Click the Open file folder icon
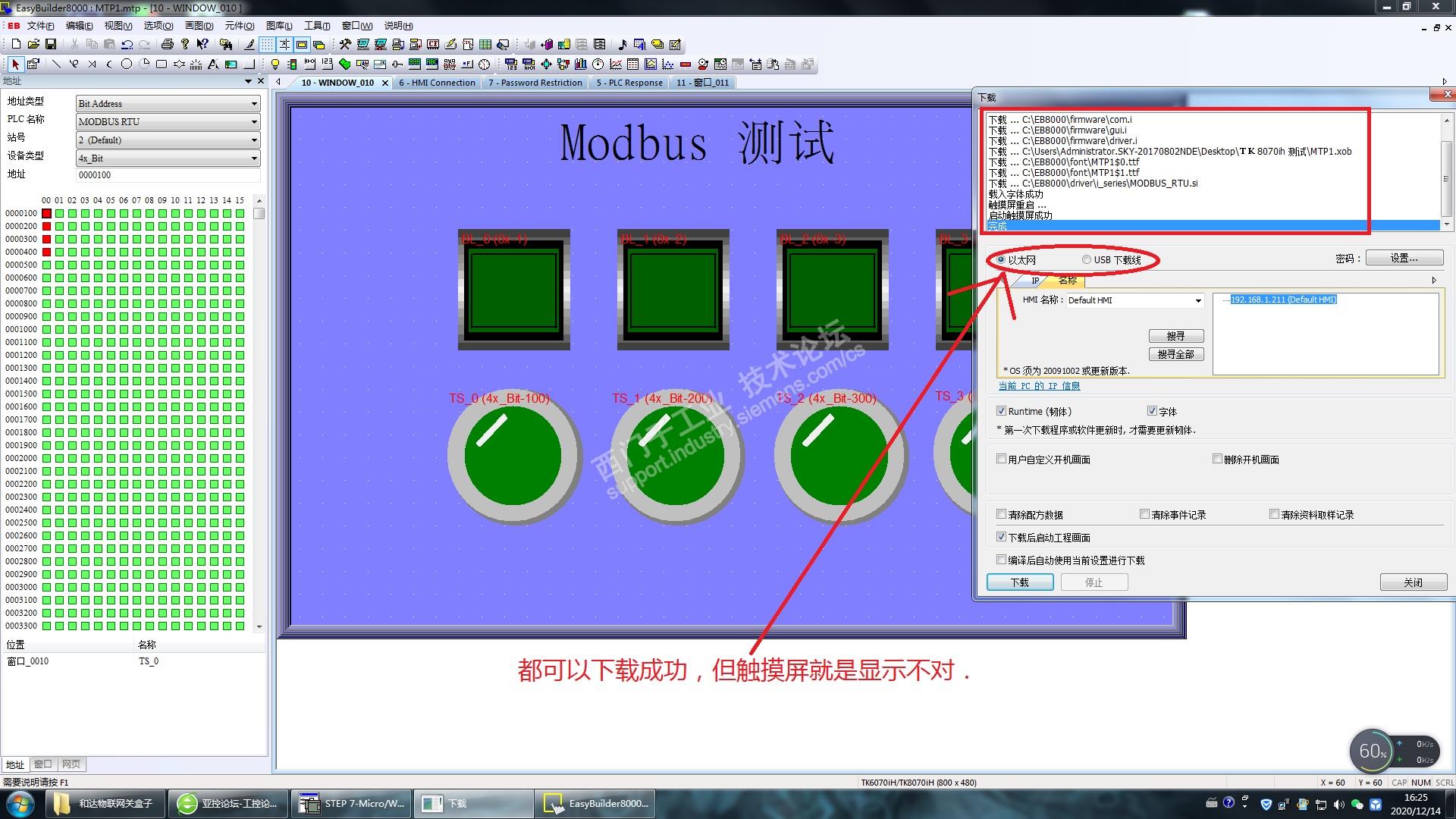 coord(33,45)
